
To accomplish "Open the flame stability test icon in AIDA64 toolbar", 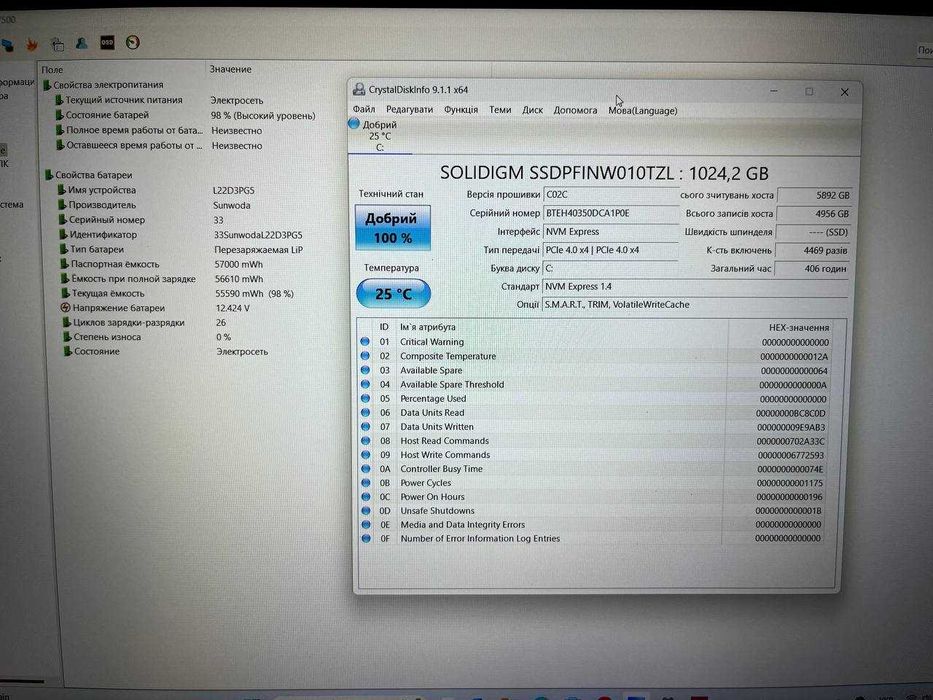I will 32,43.
